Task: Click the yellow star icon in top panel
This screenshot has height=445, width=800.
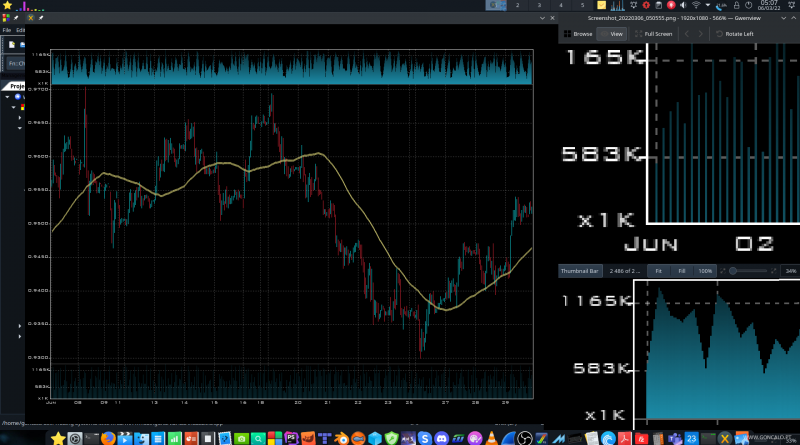Action: tap(8, 6)
